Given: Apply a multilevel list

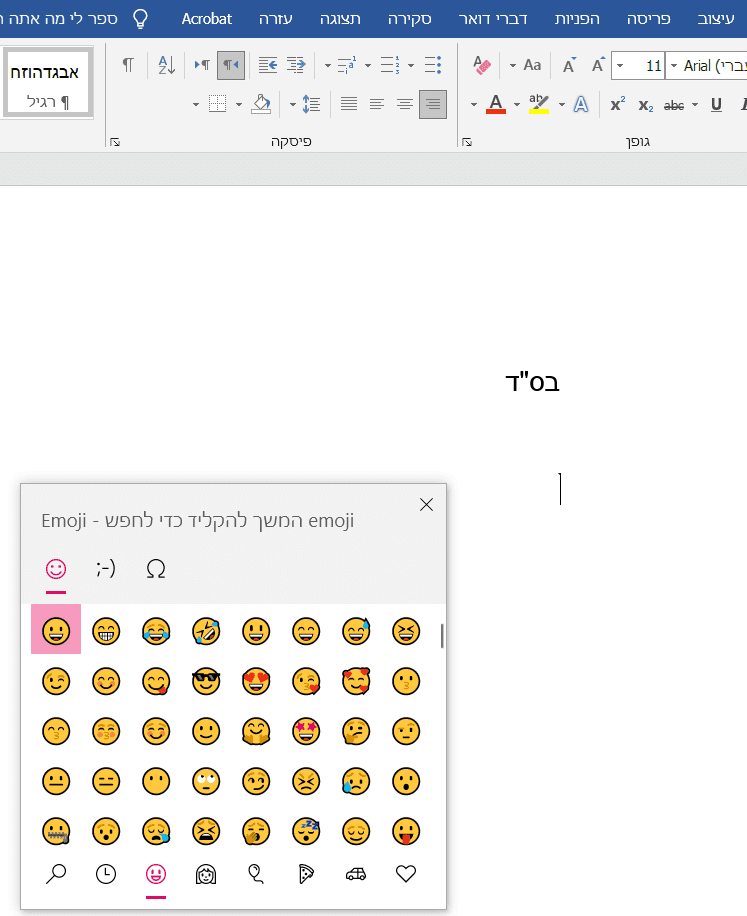Looking at the screenshot, I should pyautogui.click(x=348, y=65).
